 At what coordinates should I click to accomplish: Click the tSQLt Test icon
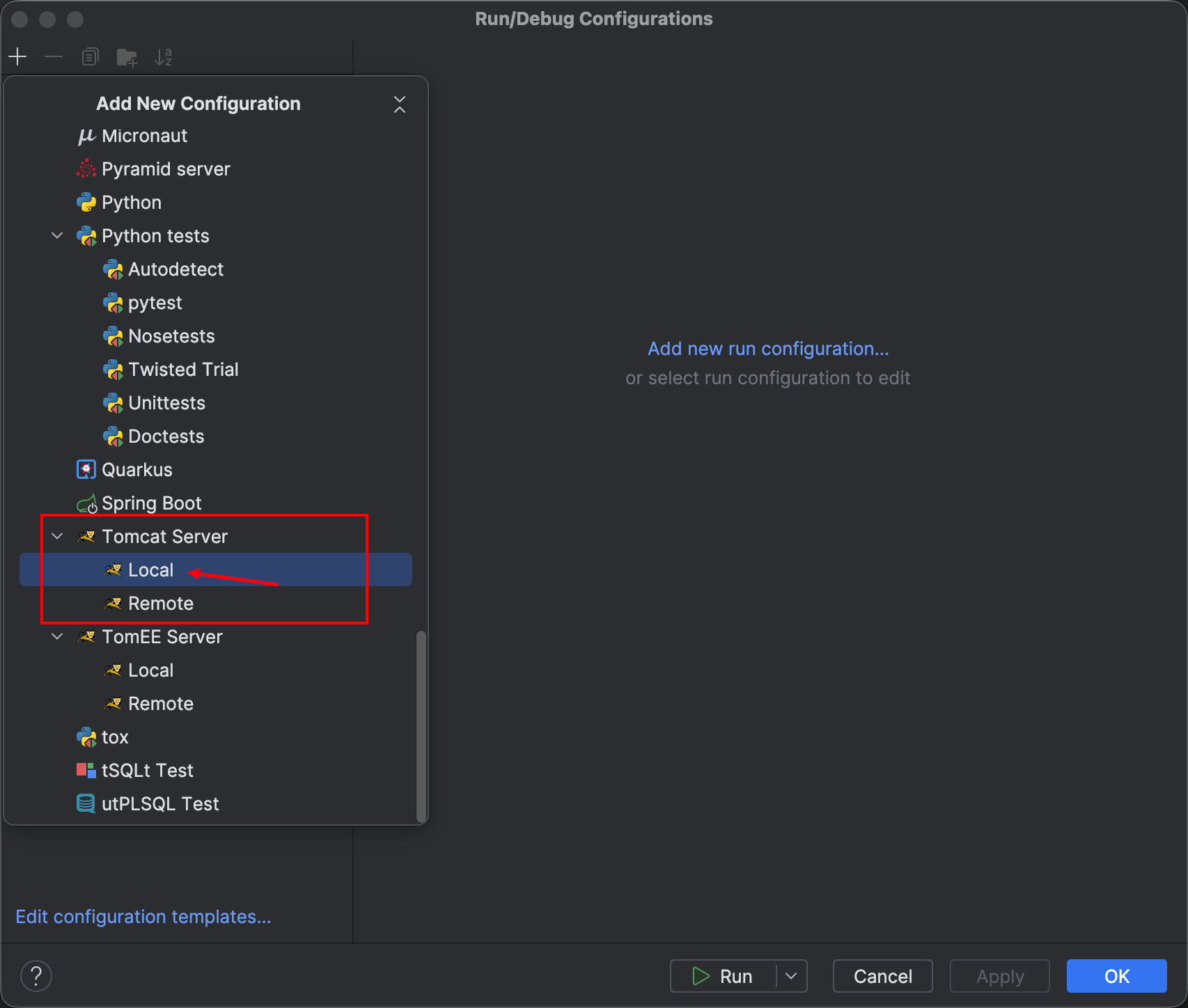click(x=86, y=771)
